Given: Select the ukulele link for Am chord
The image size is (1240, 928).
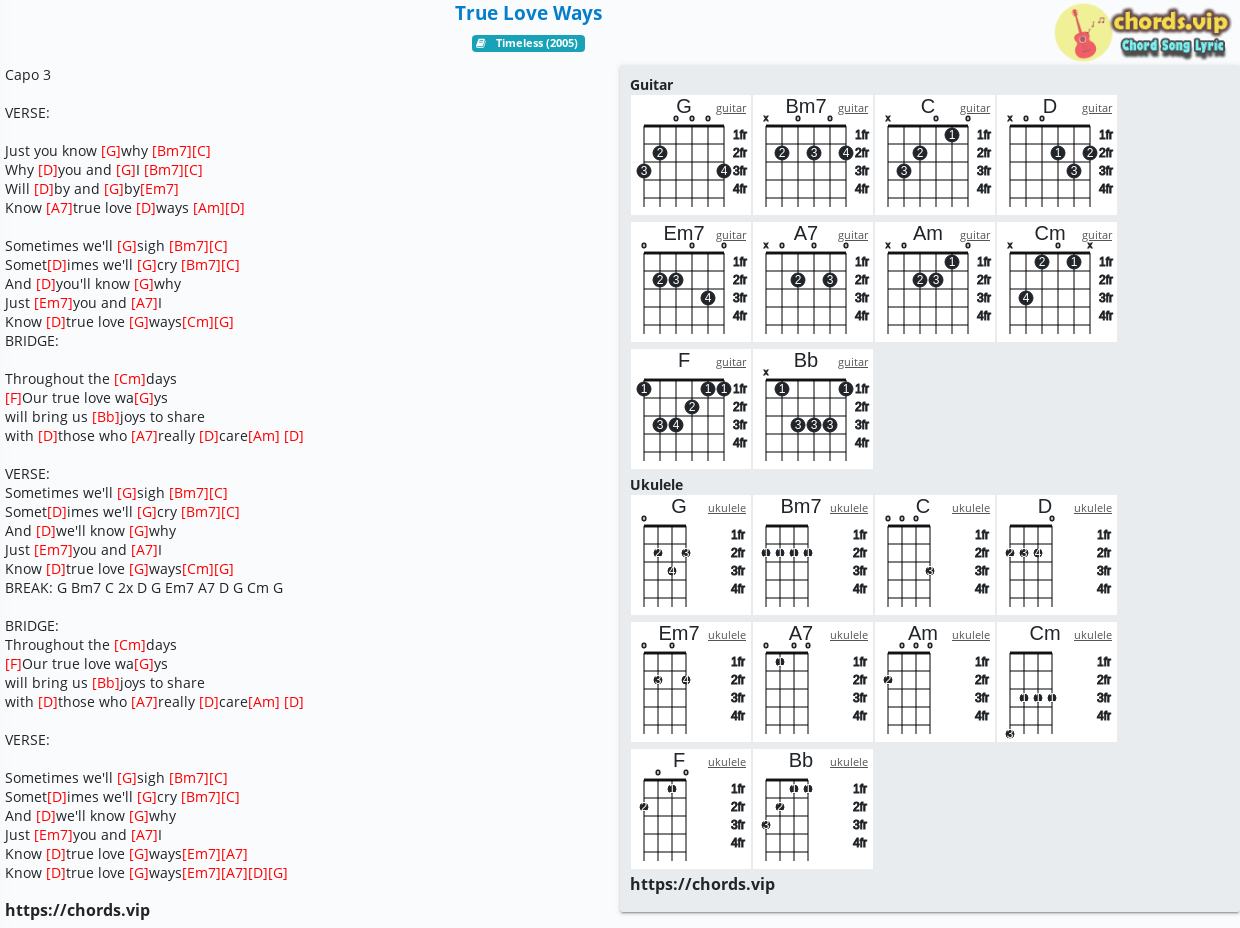Looking at the screenshot, I should coord(971,635).
